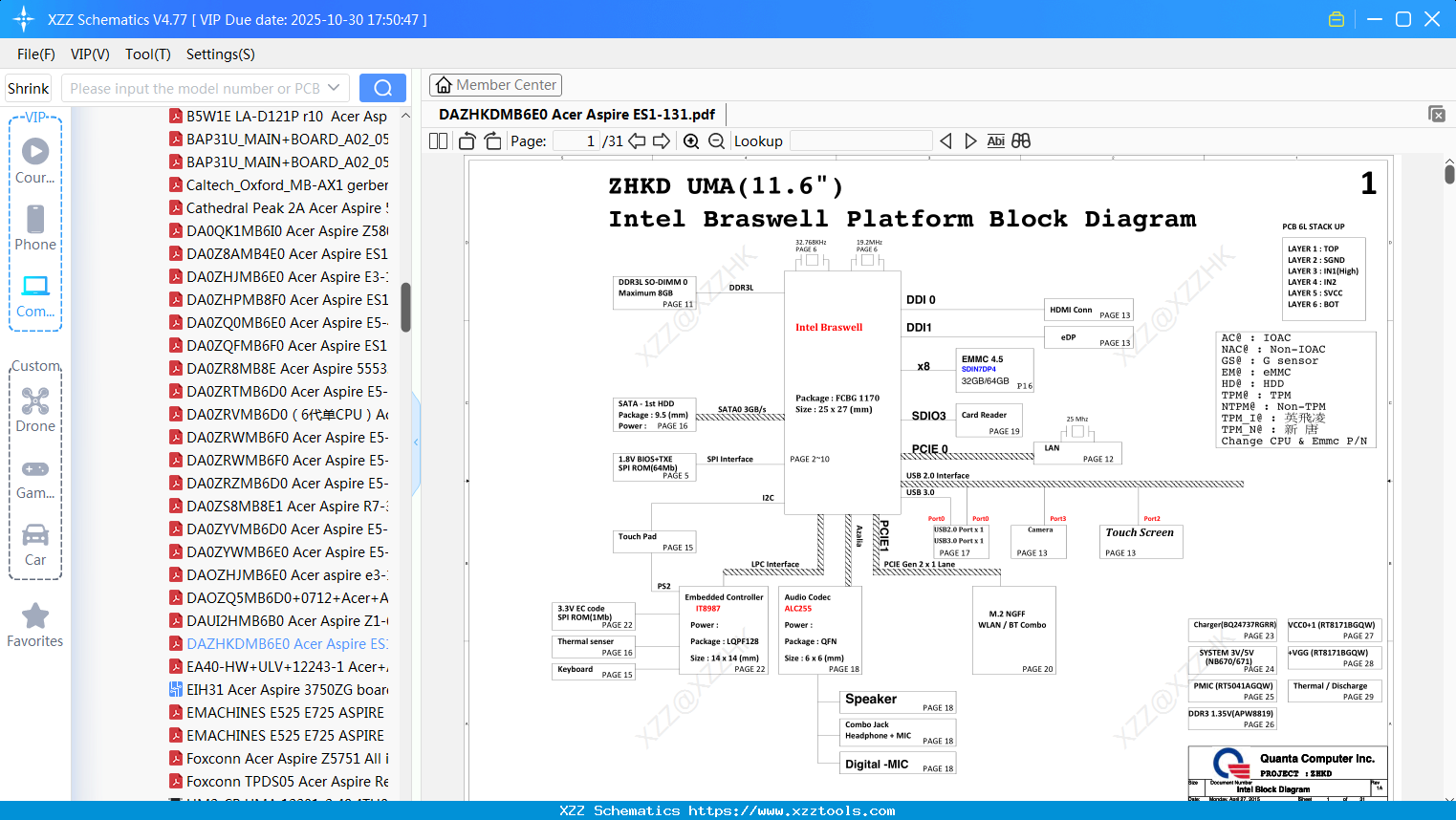Click the file list vertical scrollbar thumb

pyautogui.click(x=405, y=307)
